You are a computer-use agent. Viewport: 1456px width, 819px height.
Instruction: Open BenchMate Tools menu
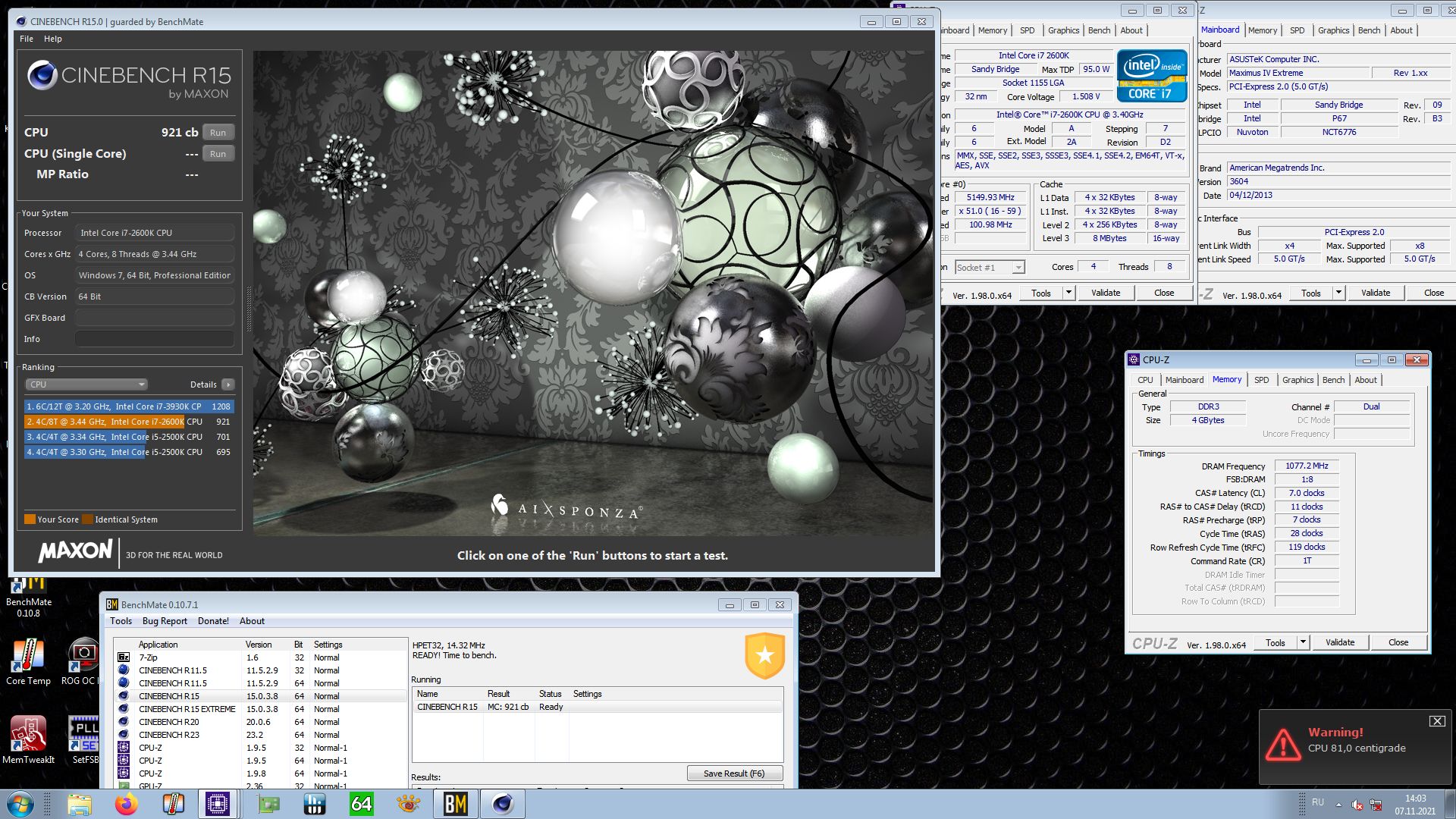click(121, 621)
